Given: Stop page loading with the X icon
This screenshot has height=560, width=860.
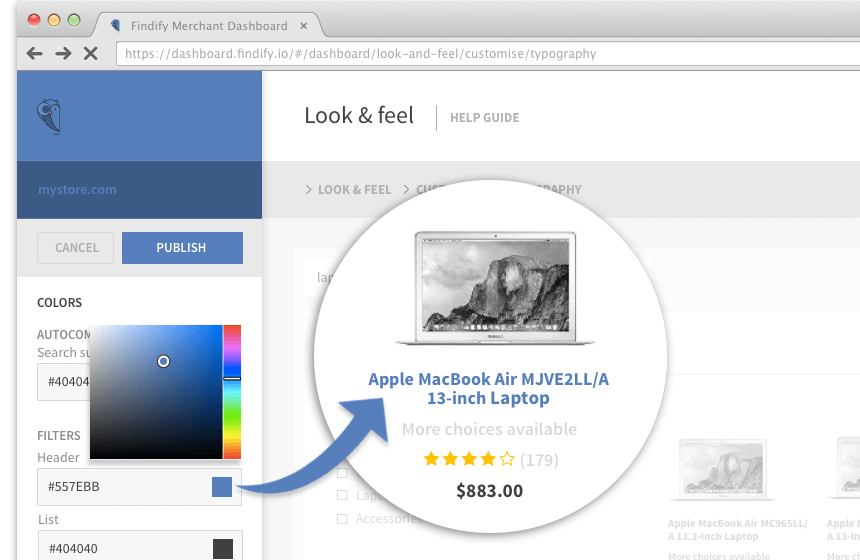Looking at the screenshot, I should 90,53.
